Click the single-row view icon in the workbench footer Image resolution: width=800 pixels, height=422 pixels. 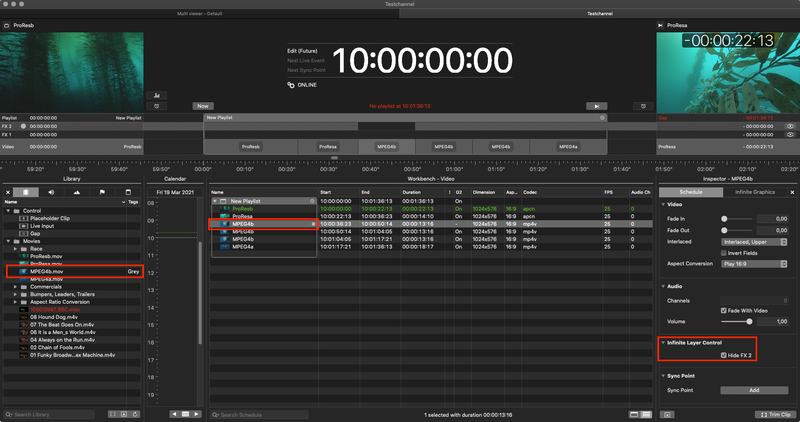634,414
